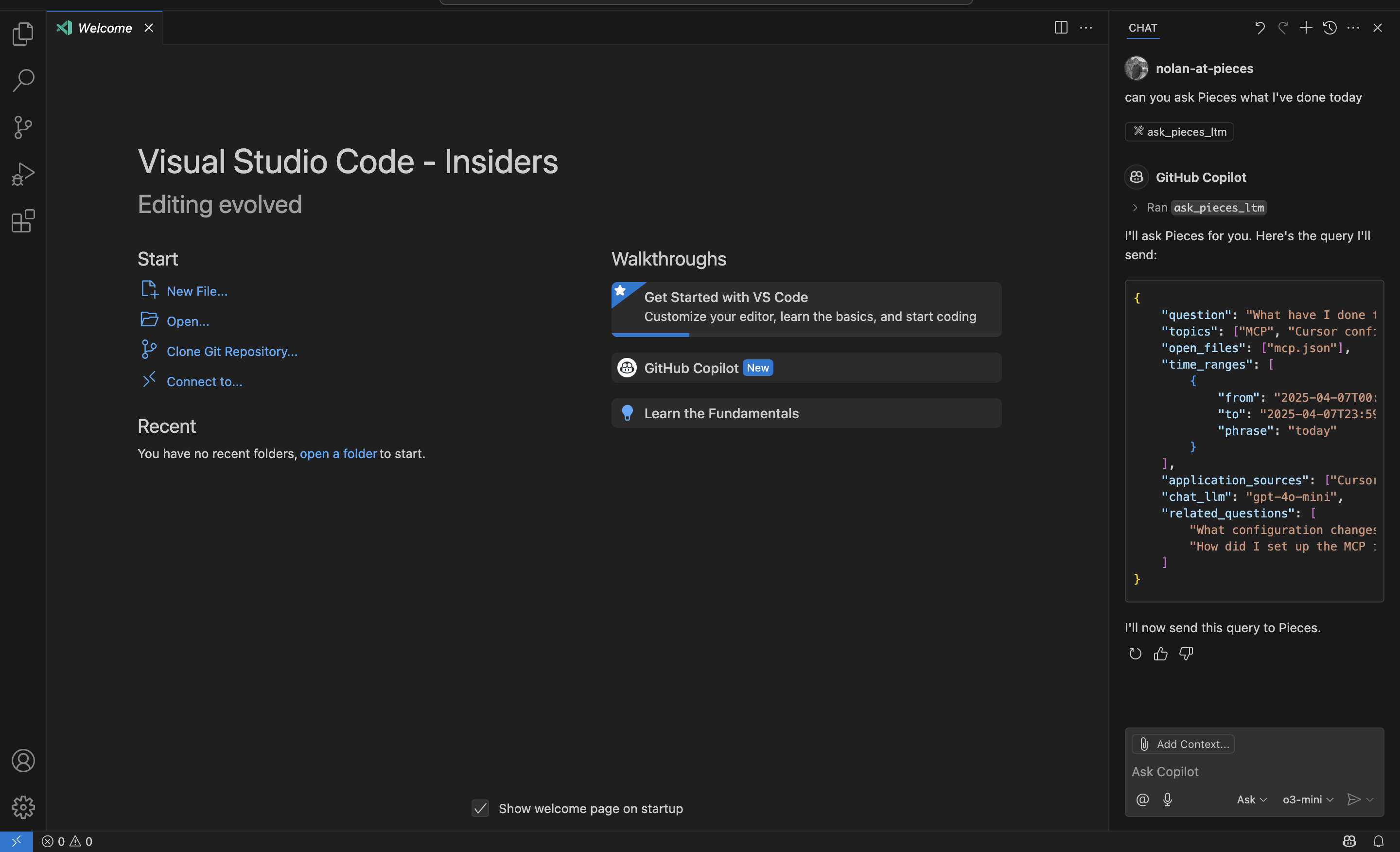Viewport: 1400px width, 852px height.
Task: Retry the Copilot response
Action: click(1135, 654)
